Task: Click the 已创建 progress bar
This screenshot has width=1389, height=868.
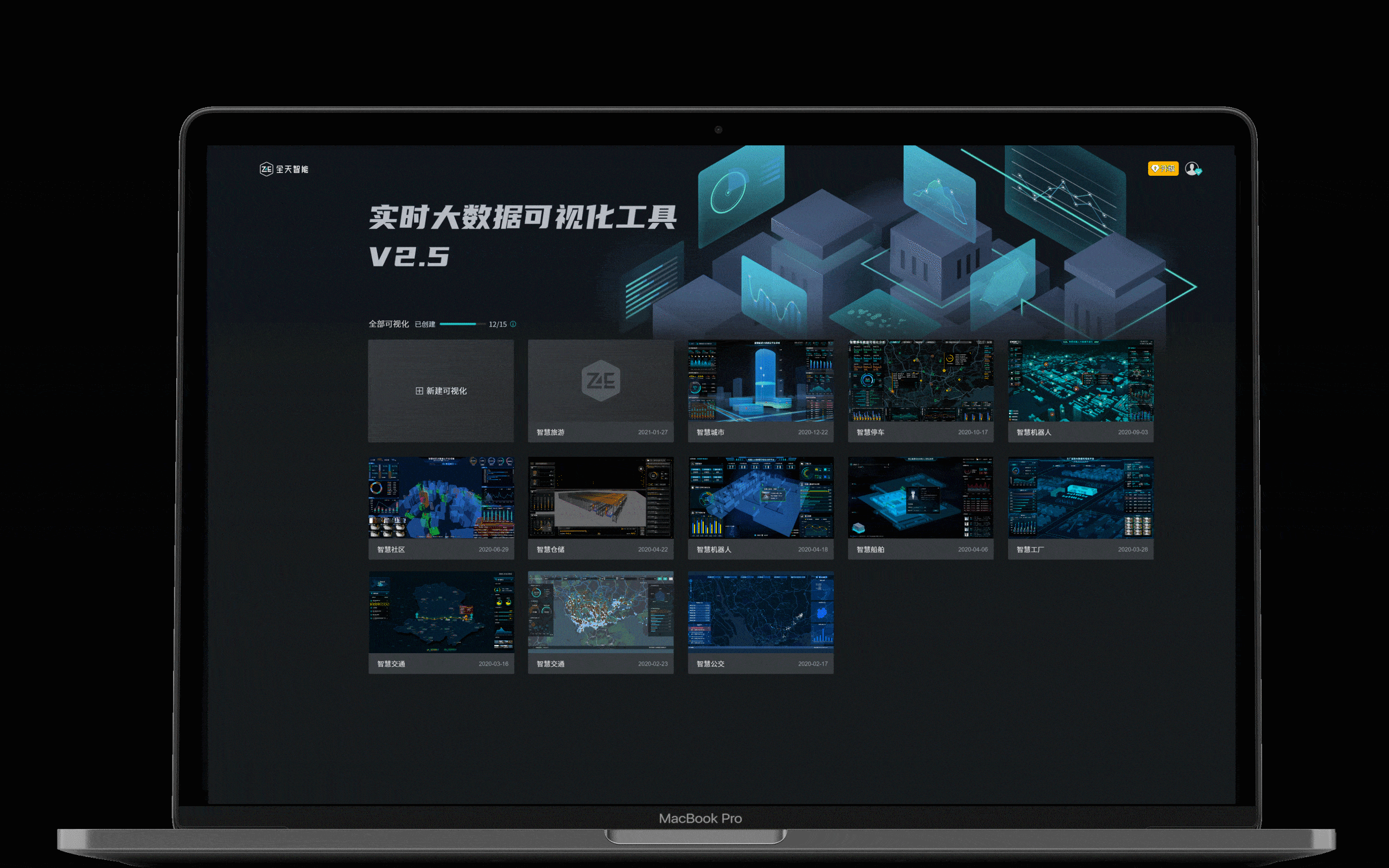Action: click(x=462, y=324)
